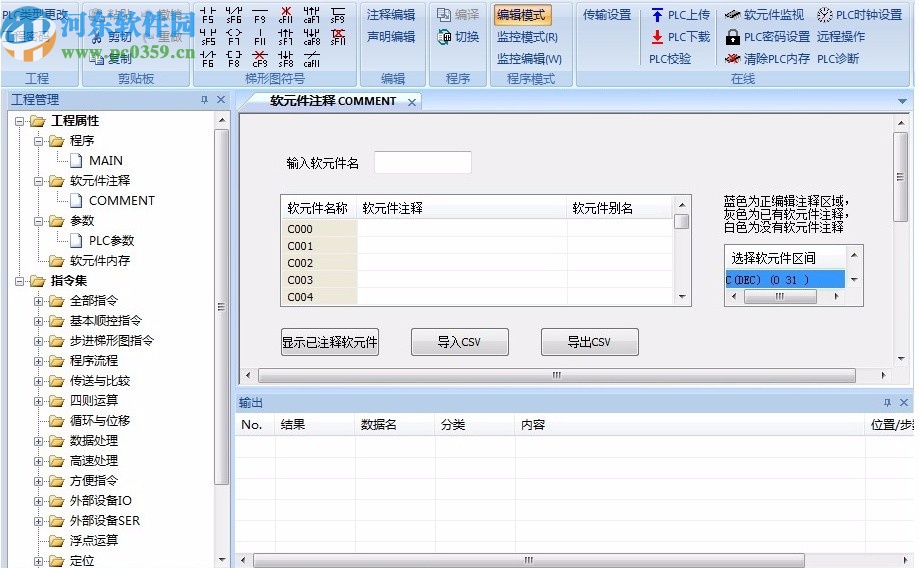The height and width of the screenshot is (568, 919).
Task: Click the sF9 ladder symbol
Action: (x=338, y=15)
